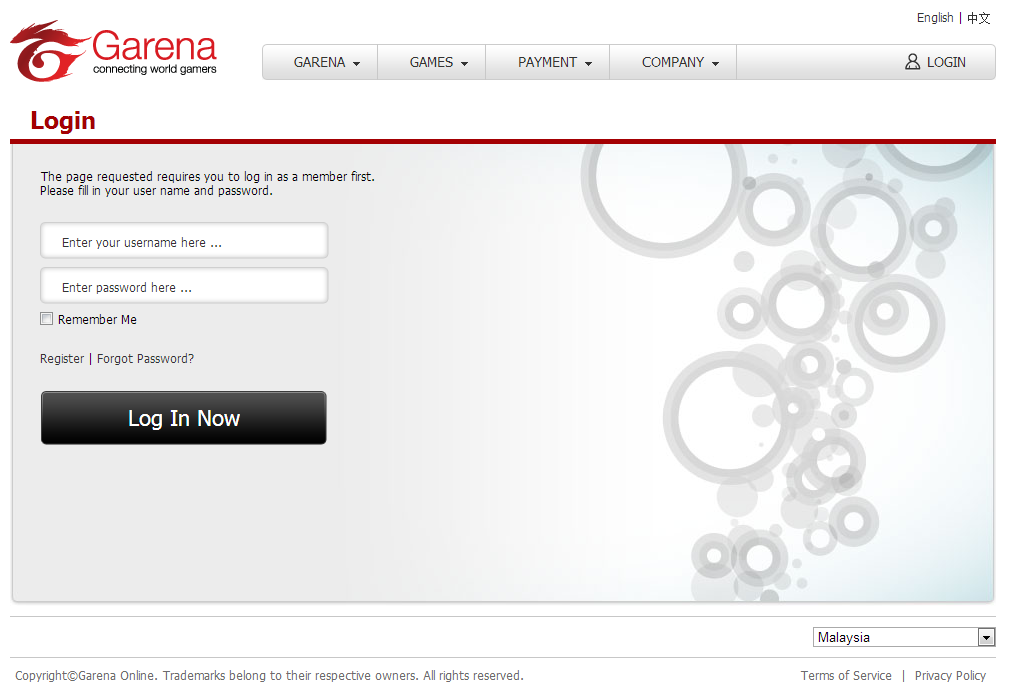Follow the Forgot Password? link
This screenshot has width=1023, height=693.
pyautogui.click(x=145, y=359)
